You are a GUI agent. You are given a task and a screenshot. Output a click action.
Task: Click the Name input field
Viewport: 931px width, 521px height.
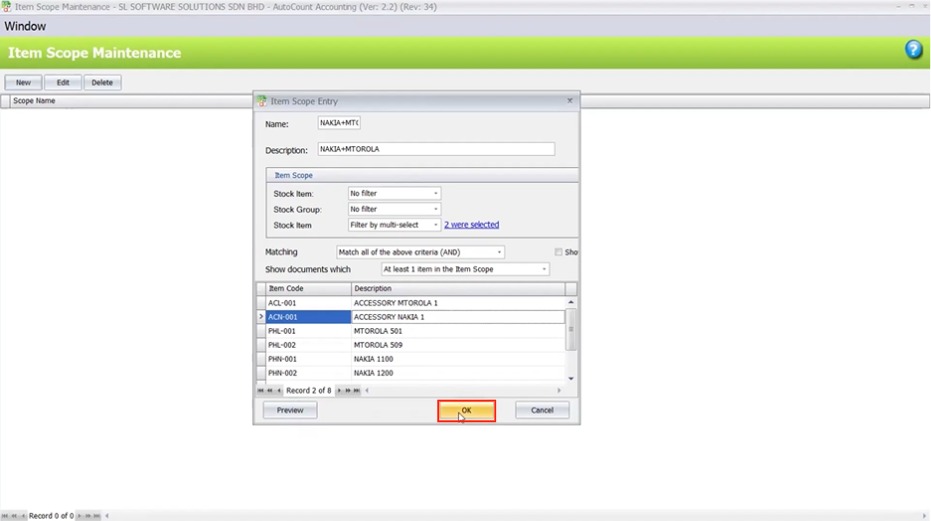click(339, 123)
